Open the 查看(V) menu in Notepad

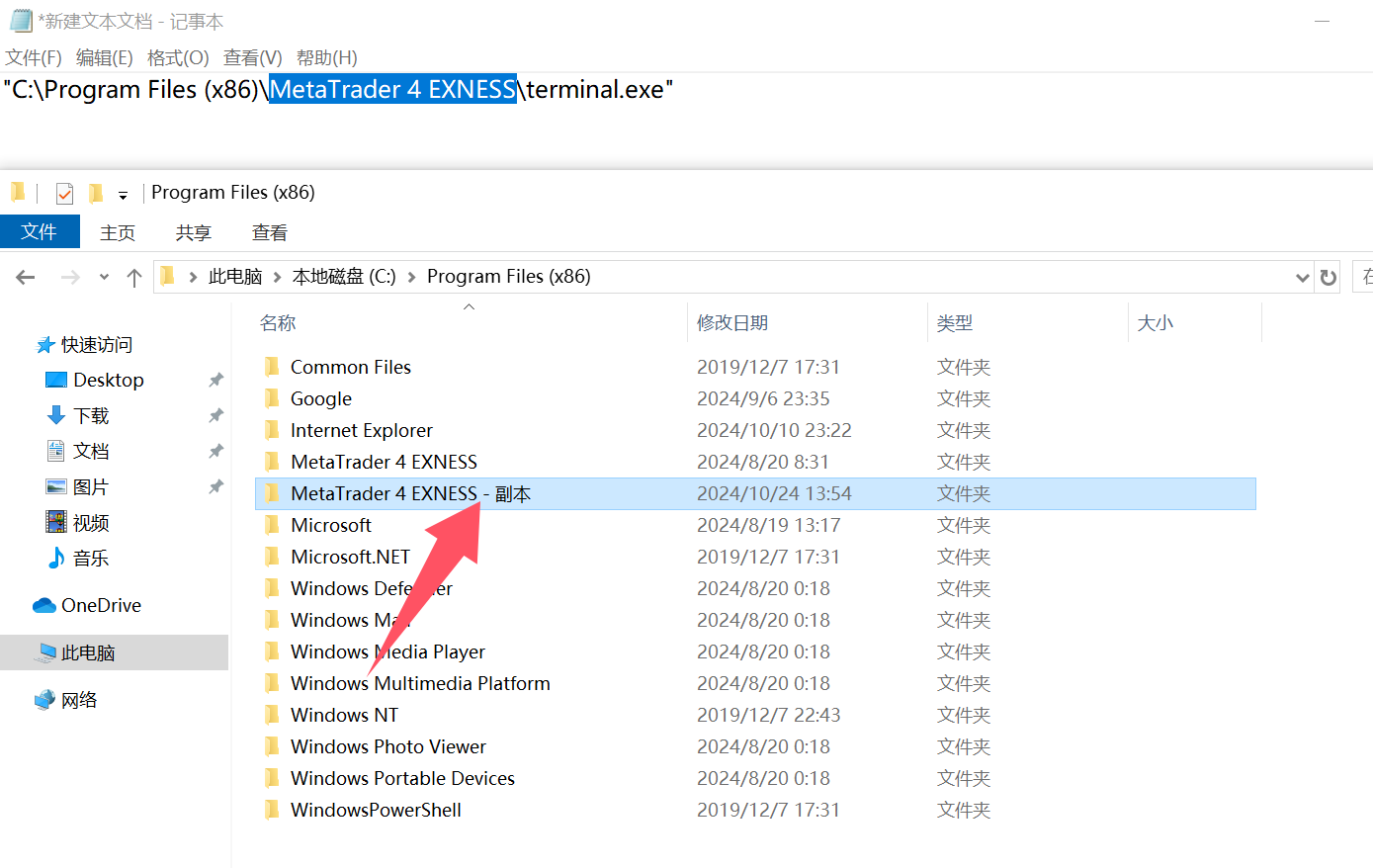pos(253,57)
